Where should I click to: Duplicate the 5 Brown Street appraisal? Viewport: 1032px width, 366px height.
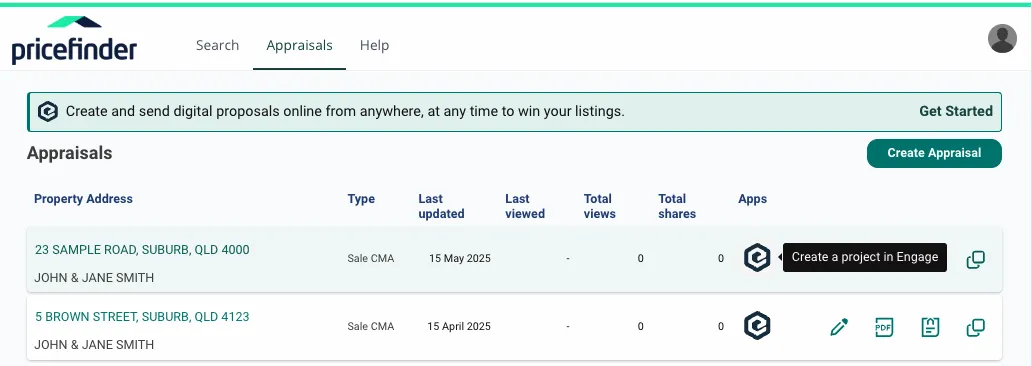pos(975,327)
